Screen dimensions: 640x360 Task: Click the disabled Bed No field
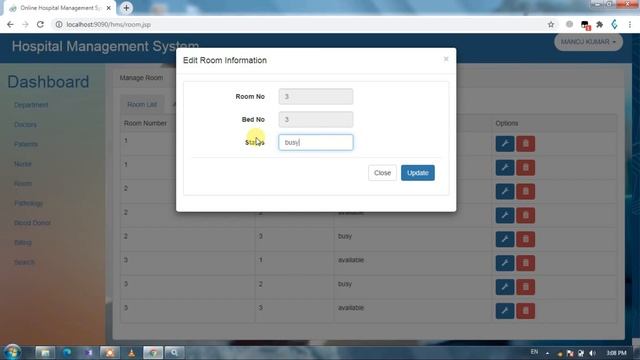(316, 120)
